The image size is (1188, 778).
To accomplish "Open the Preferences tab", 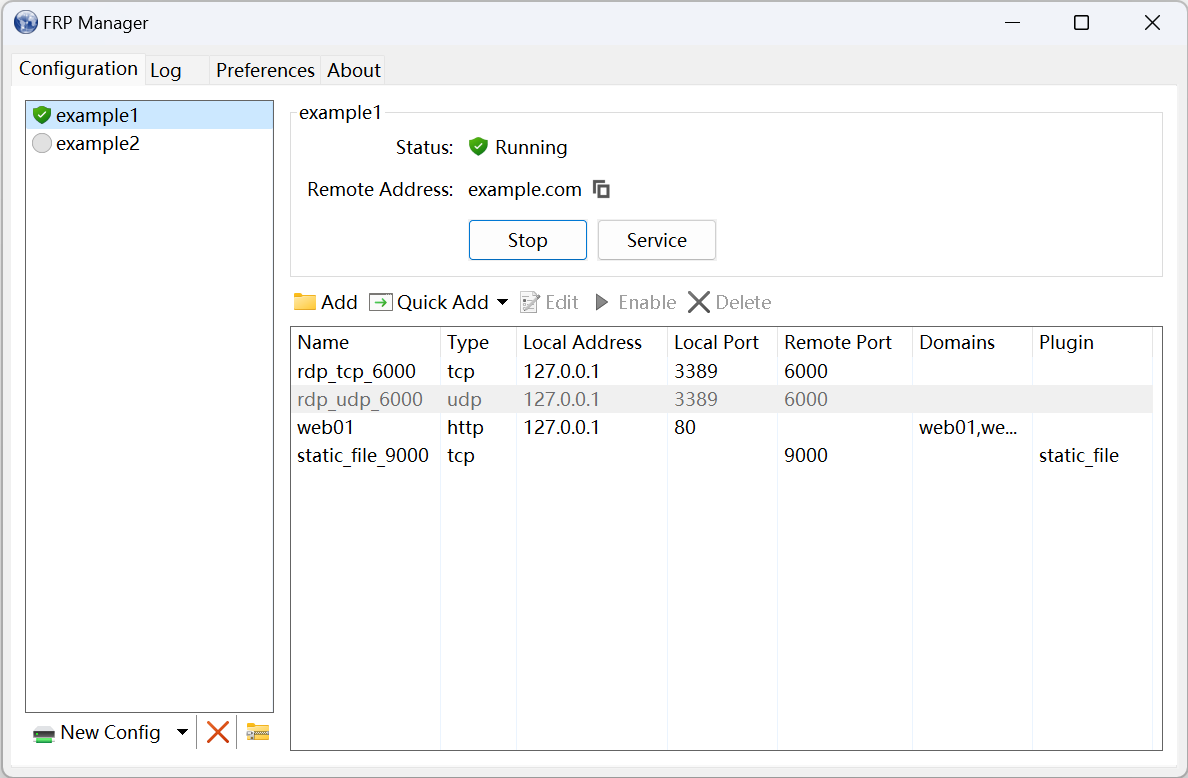I will click(265, 70).
